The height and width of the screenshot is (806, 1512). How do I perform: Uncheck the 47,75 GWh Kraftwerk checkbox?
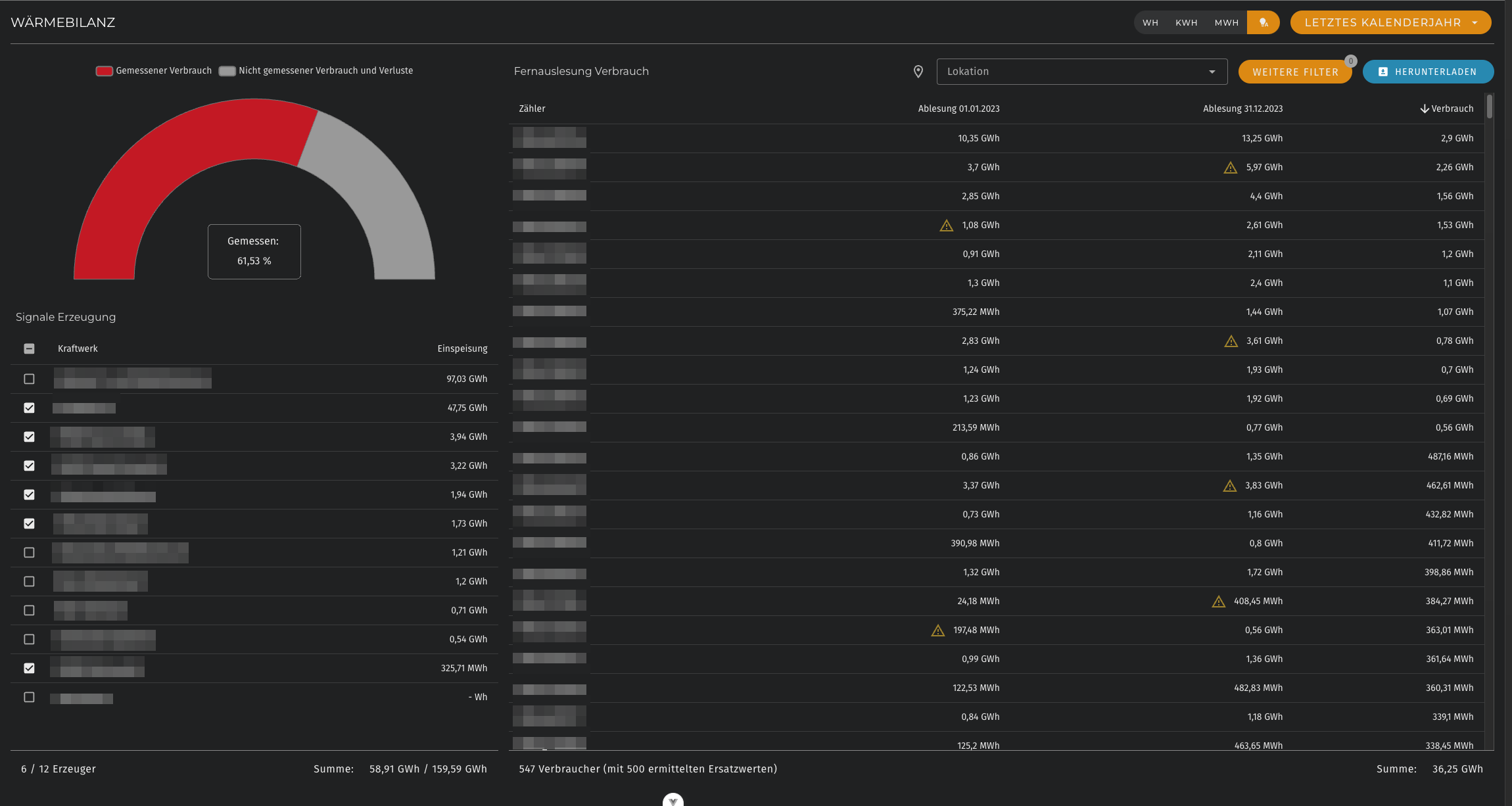click(x=29, y=408)
